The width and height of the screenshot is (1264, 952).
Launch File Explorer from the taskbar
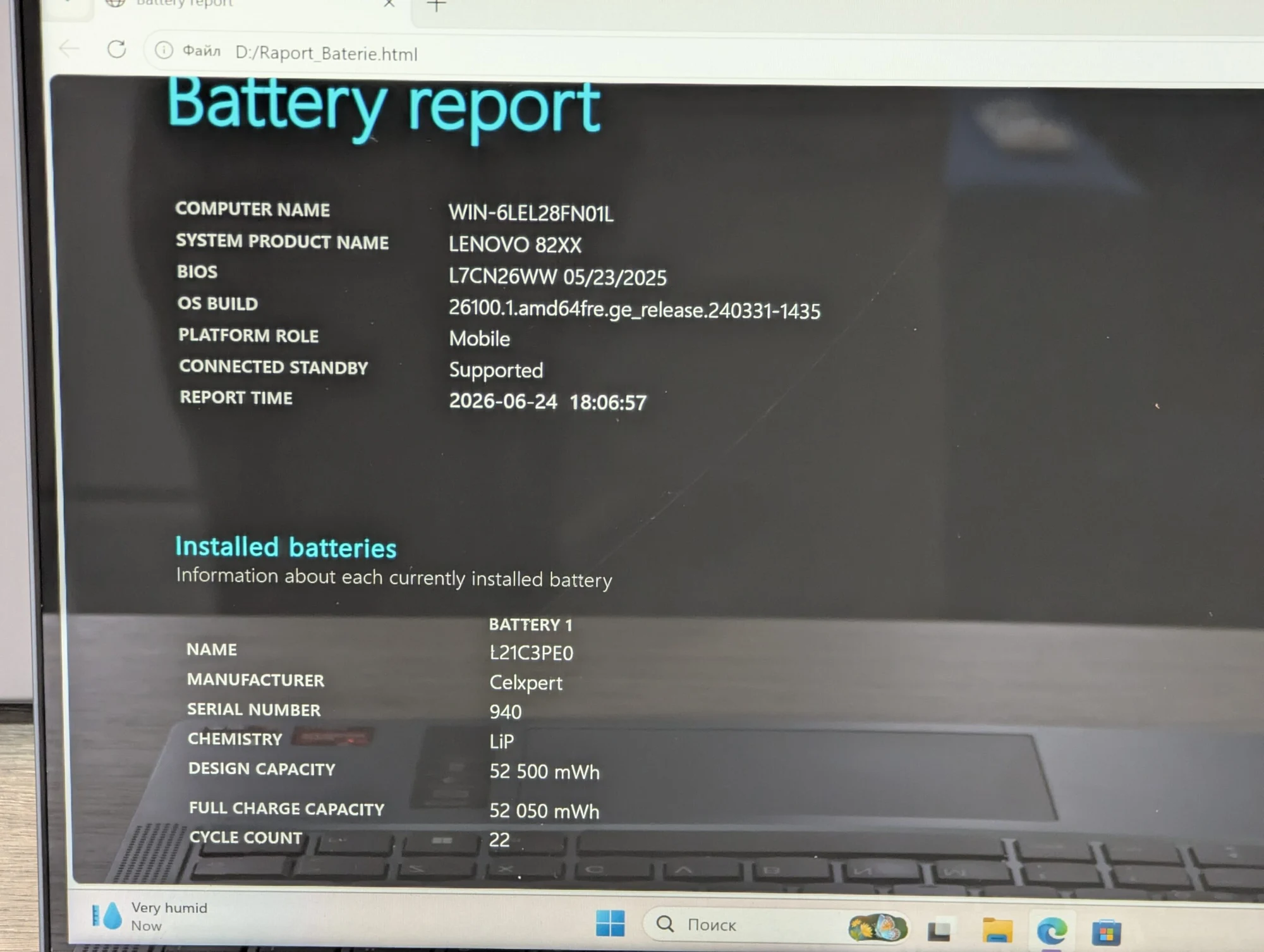pos(997,931)
